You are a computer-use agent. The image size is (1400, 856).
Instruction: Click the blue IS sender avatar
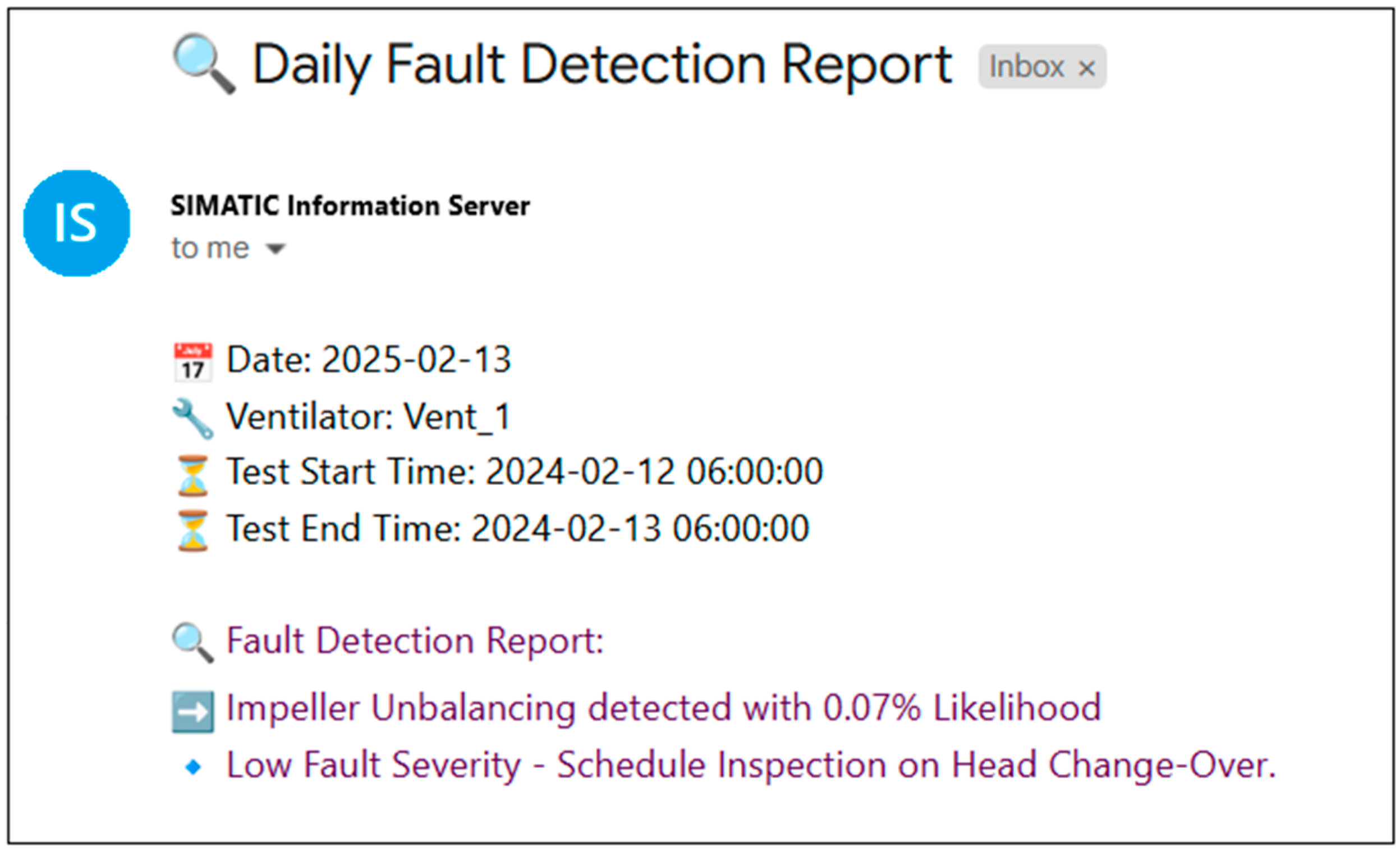(77, 223)
